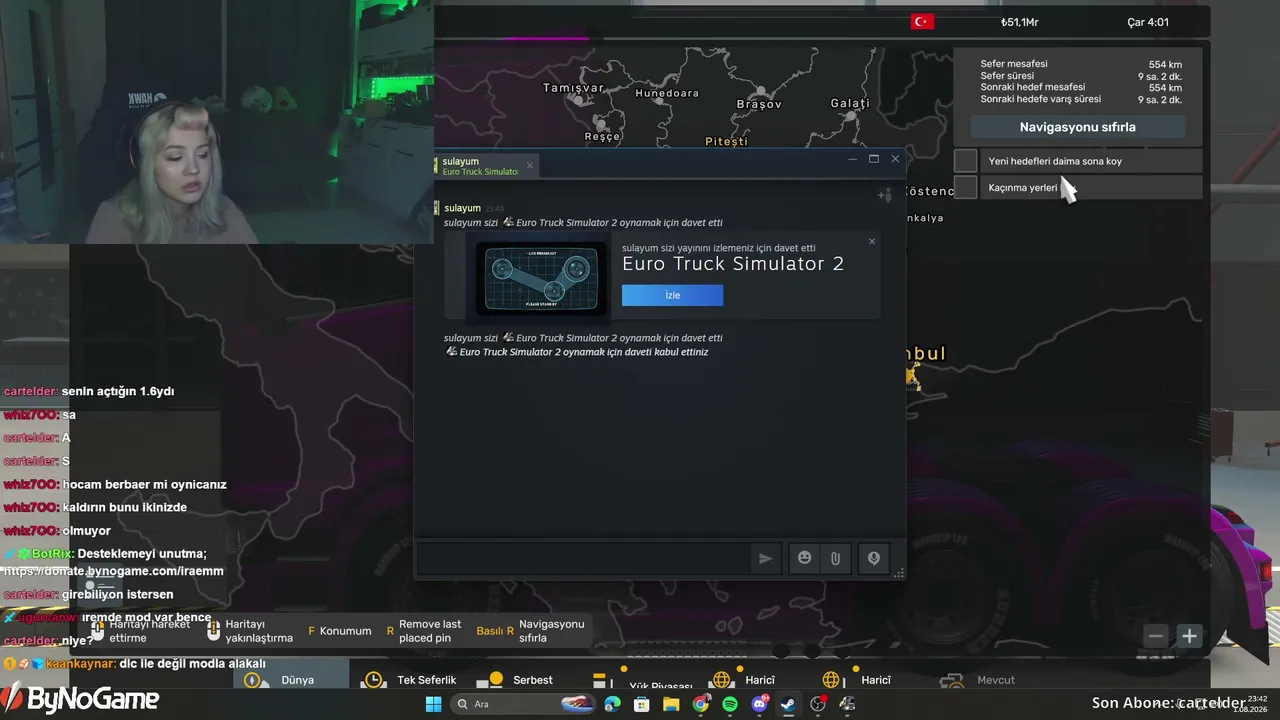This screenshot has height=720, width=1280.
Task: Open File Explorer from the taskbar
Action: pos(671,704)
